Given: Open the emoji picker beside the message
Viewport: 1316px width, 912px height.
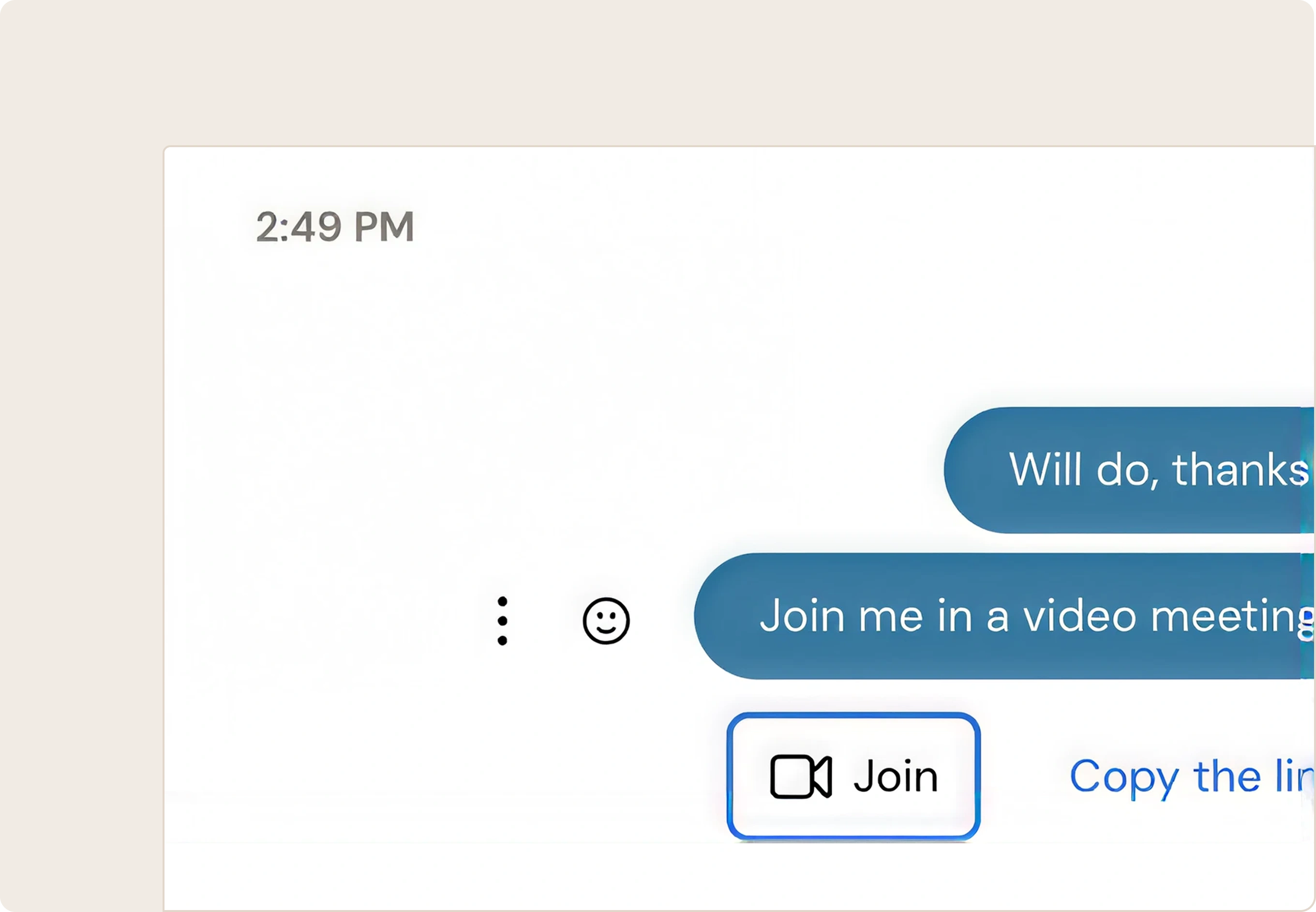Looking at the screenshot, I should click(x=606, y=621).
